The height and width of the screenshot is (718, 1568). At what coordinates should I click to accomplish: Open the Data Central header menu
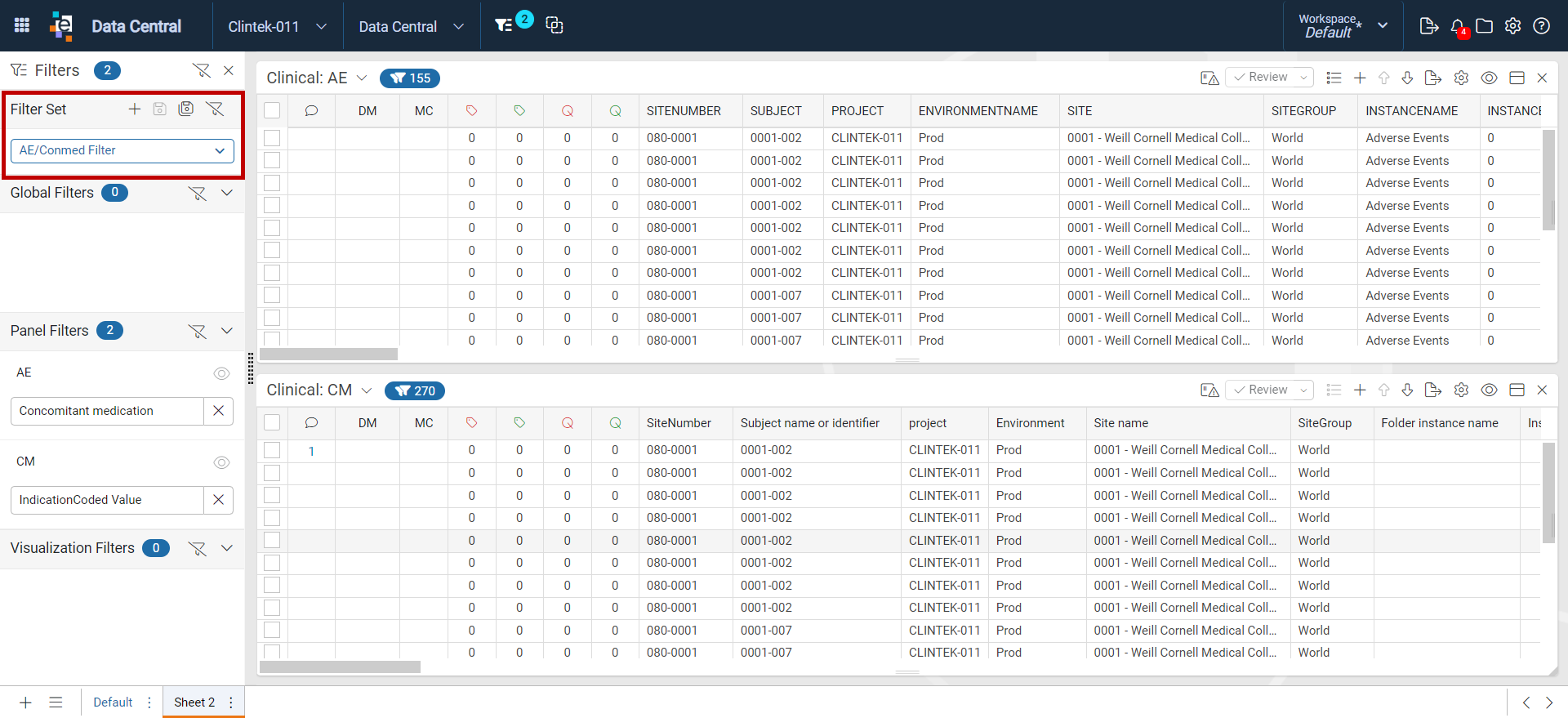point(412,26)
